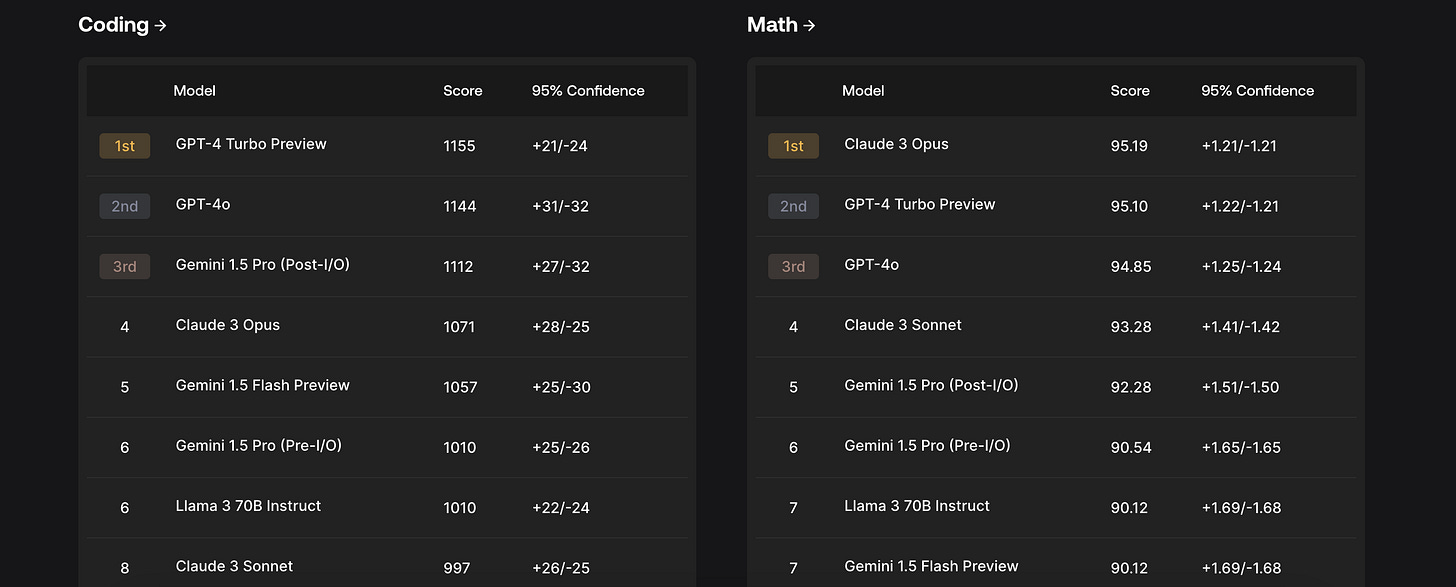The width and height of the screenshot is (1456, 587).
Task: Click the 2nd rank badge in Math table
Action: click(793, 206)
